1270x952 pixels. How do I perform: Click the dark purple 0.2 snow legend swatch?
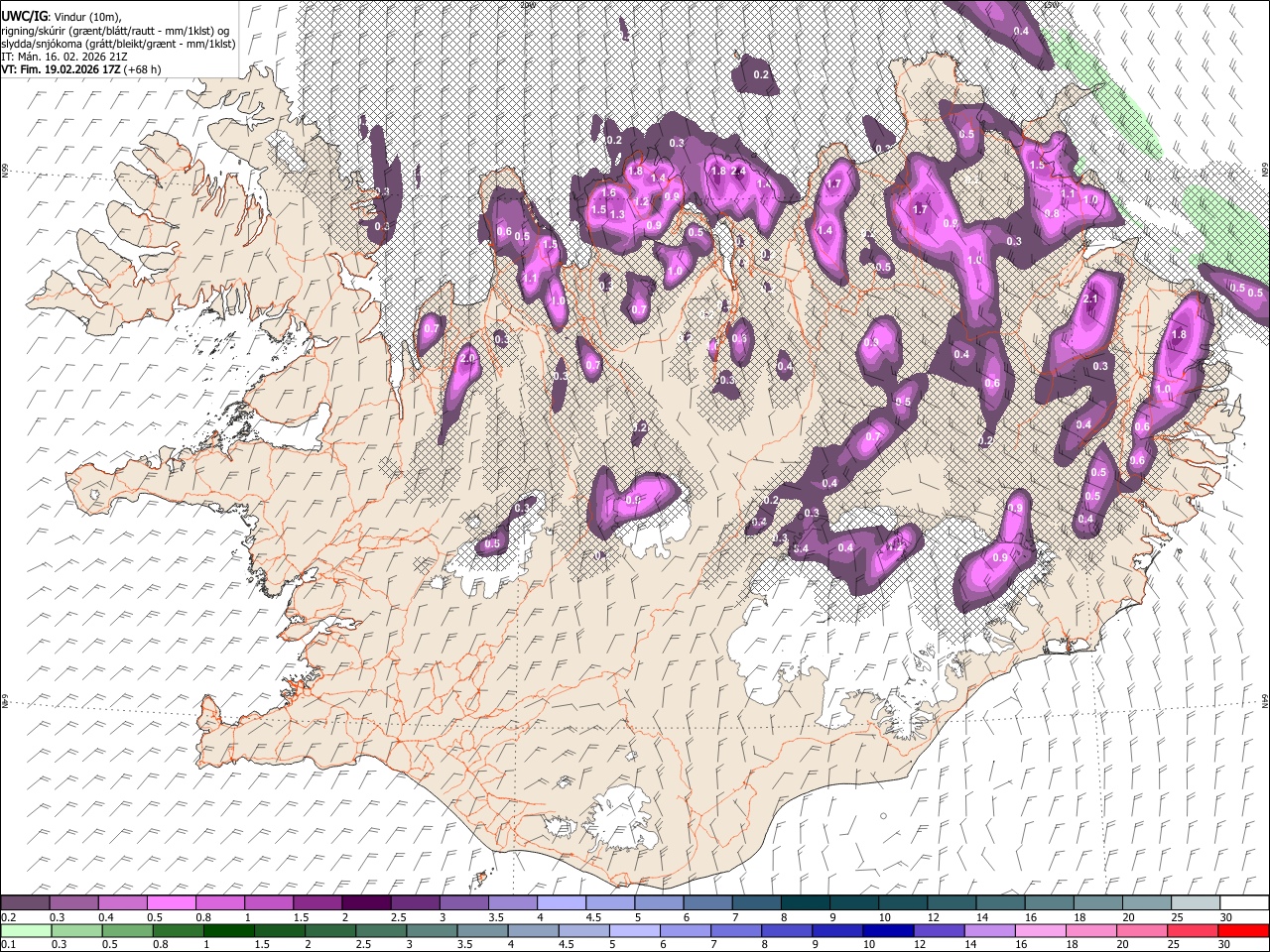(x=26, y=902)
